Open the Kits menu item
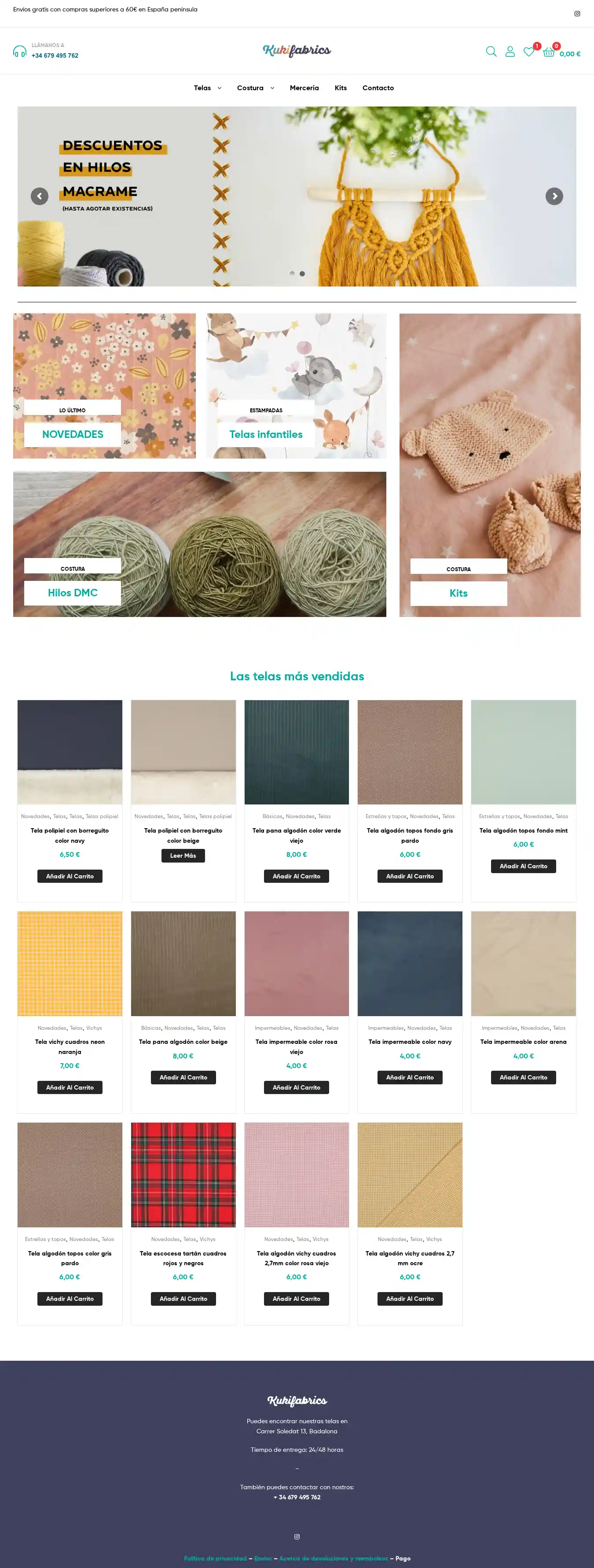This screenshot has height=1568, width=594. point(341,88)
